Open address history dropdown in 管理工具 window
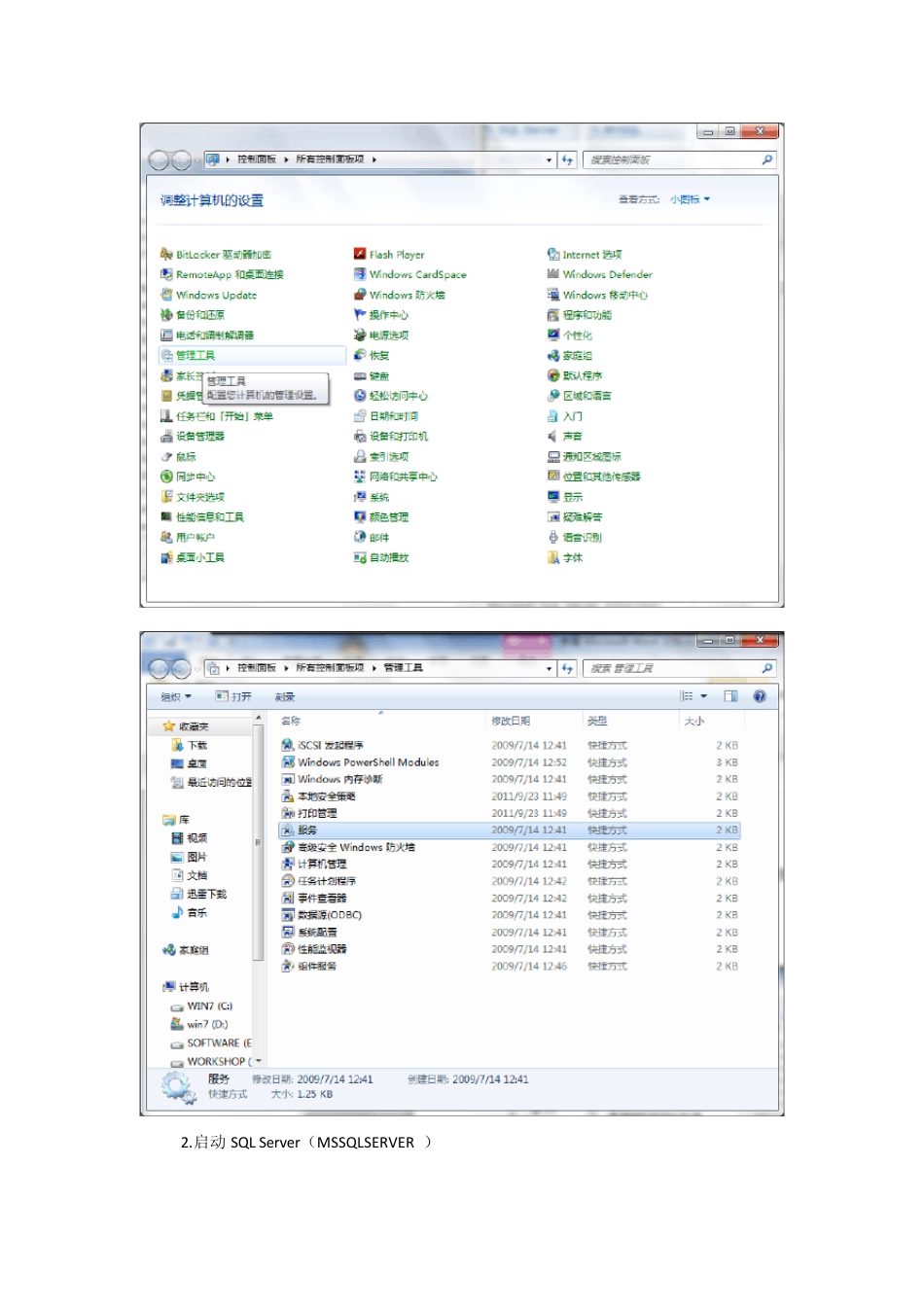924x1307 pixels. point(550,668)
